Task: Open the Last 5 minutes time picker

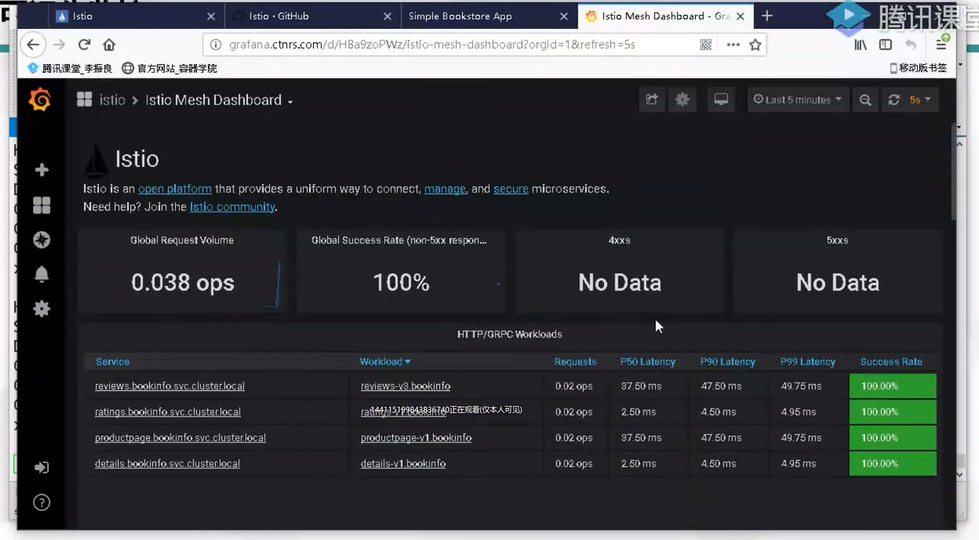Action: click(798, 100)
